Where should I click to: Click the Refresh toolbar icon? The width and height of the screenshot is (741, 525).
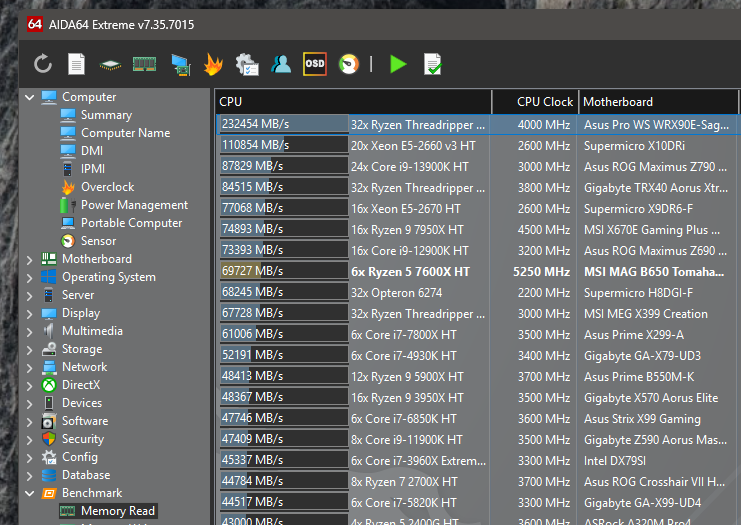(43, 64)
